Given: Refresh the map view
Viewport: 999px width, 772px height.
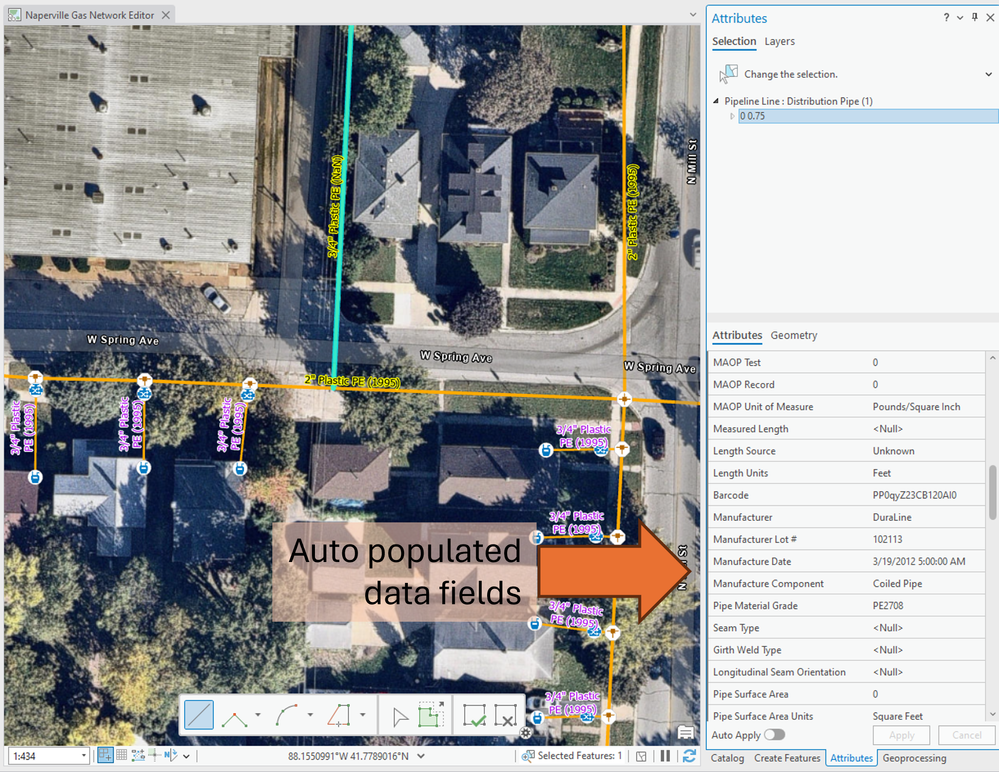Looking at the screenshot, I should pos(689,756).
